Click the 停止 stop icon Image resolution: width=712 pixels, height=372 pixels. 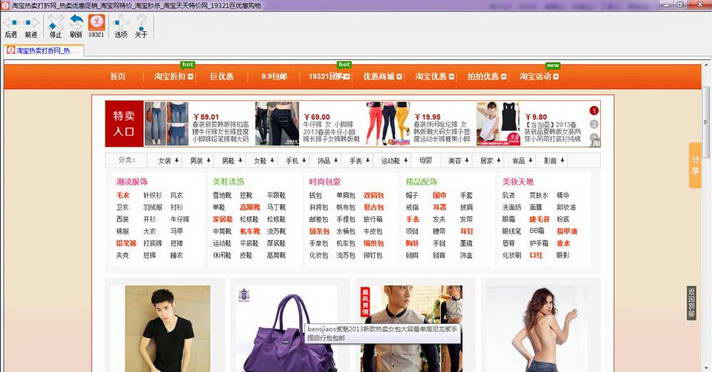point(55,22)
